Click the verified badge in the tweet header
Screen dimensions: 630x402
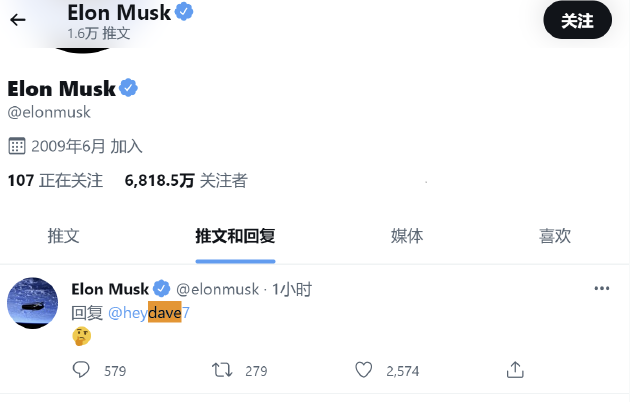tap(161, 289)
